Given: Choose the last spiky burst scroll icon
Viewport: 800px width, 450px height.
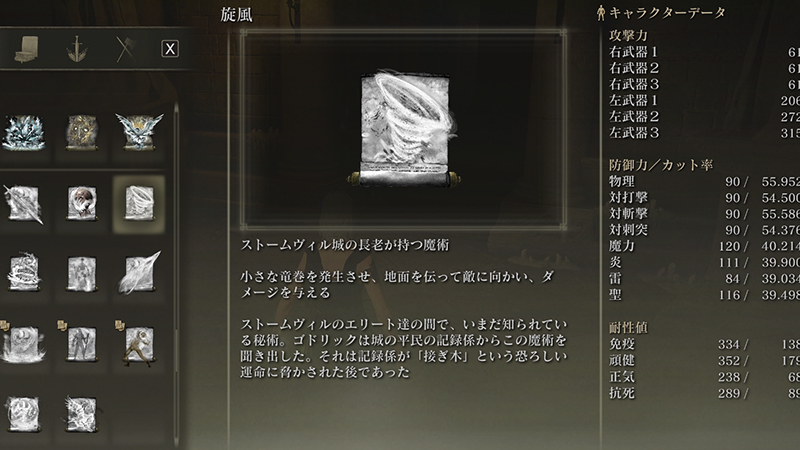Looking at the screenshot, I should 81,415.
